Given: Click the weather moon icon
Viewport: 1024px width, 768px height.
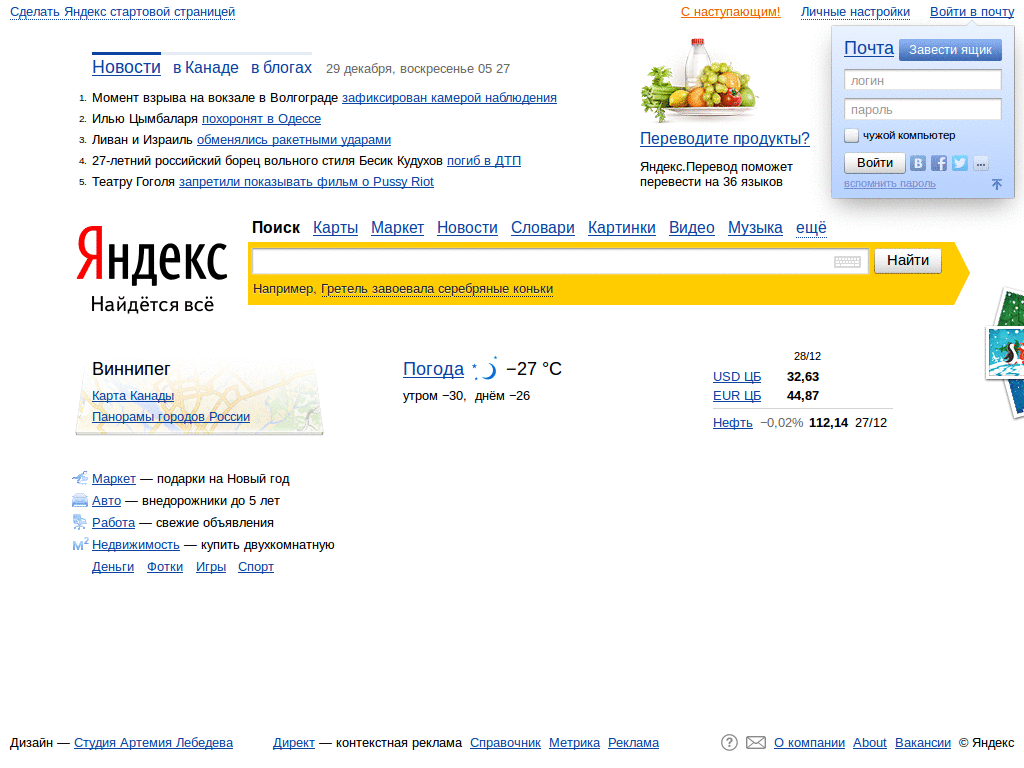Looking at the screenshot, I should [485, 369].
